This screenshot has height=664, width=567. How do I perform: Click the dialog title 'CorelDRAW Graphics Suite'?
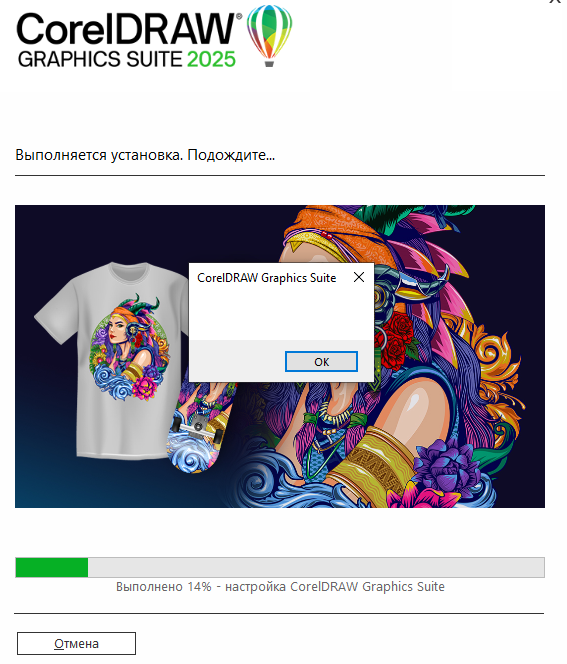point(267,278)
